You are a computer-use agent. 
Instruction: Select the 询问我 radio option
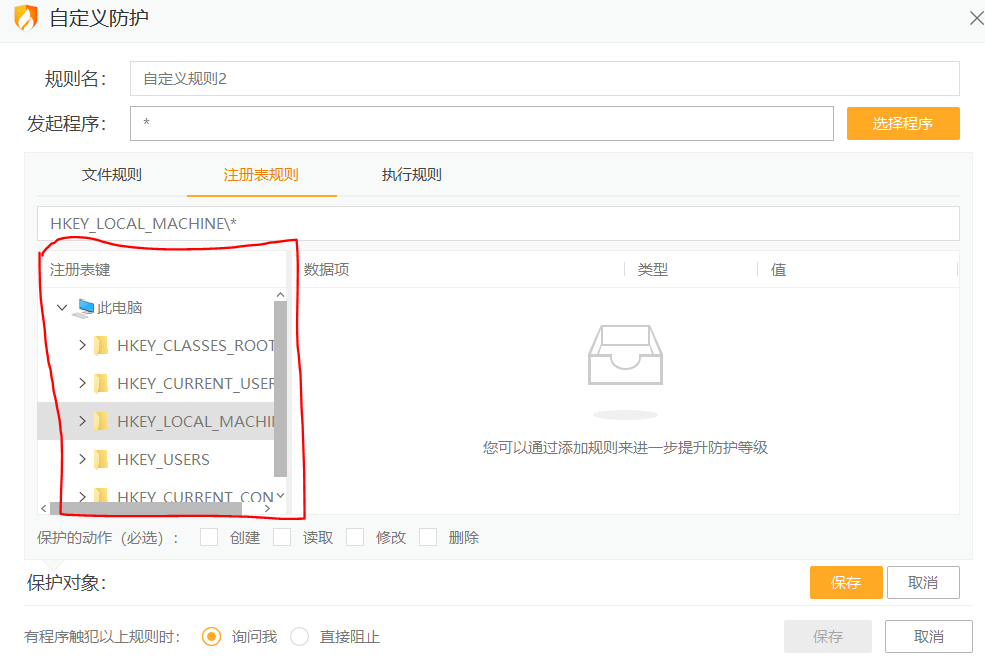pos(212,636)
